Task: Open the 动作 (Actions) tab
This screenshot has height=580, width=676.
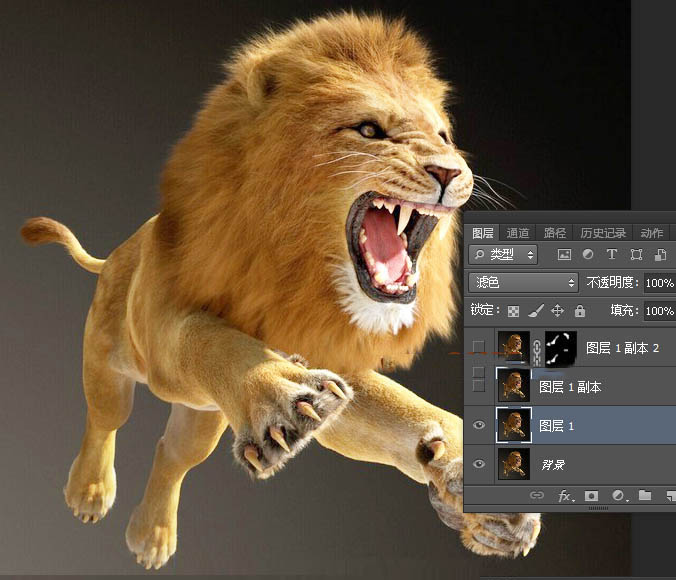Action: (x=651, y=233)
